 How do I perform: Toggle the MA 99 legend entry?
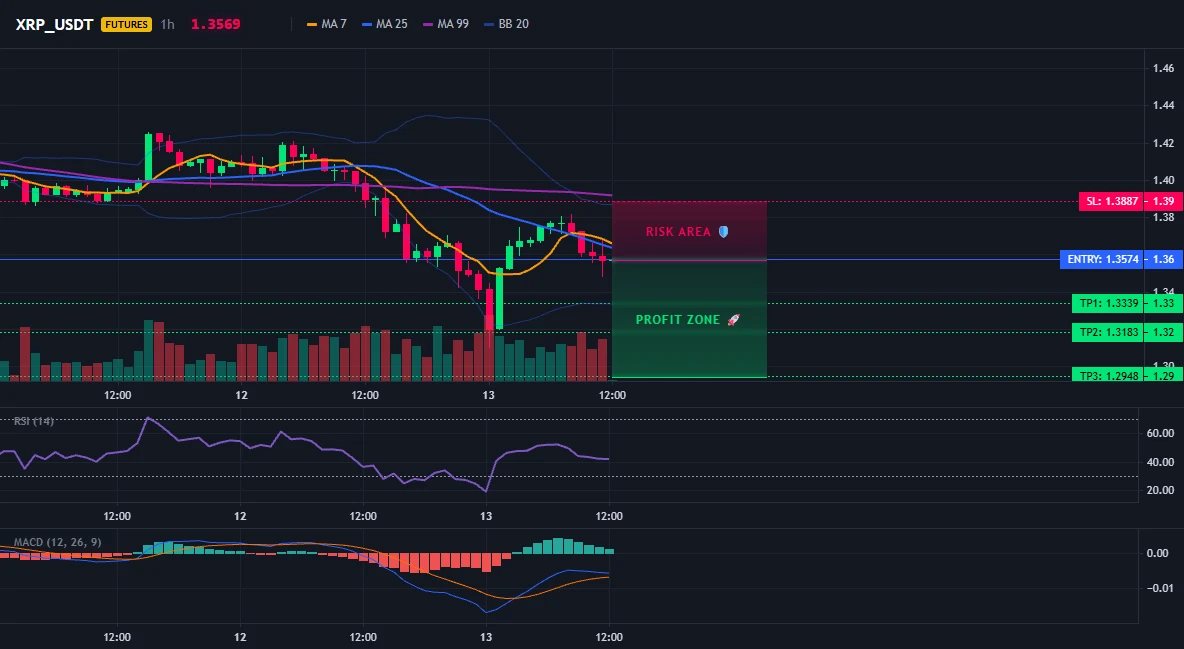pos(446,24)
